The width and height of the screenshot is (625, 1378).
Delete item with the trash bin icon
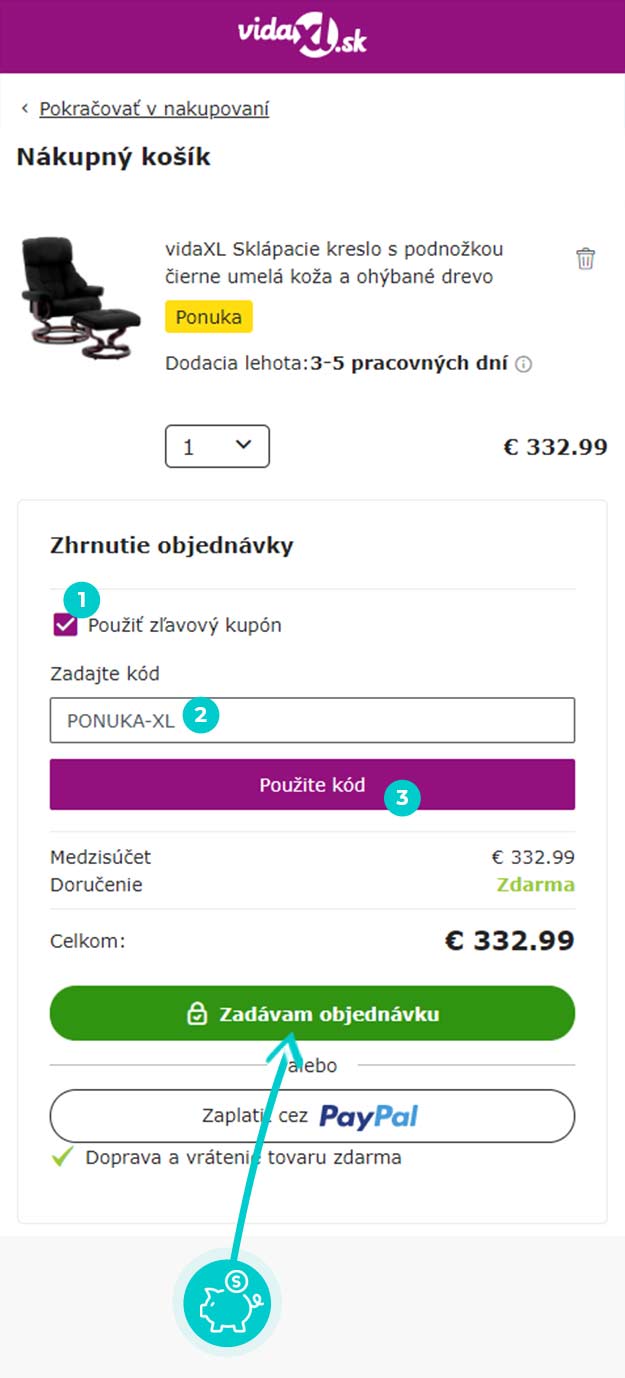coord(585,259)
